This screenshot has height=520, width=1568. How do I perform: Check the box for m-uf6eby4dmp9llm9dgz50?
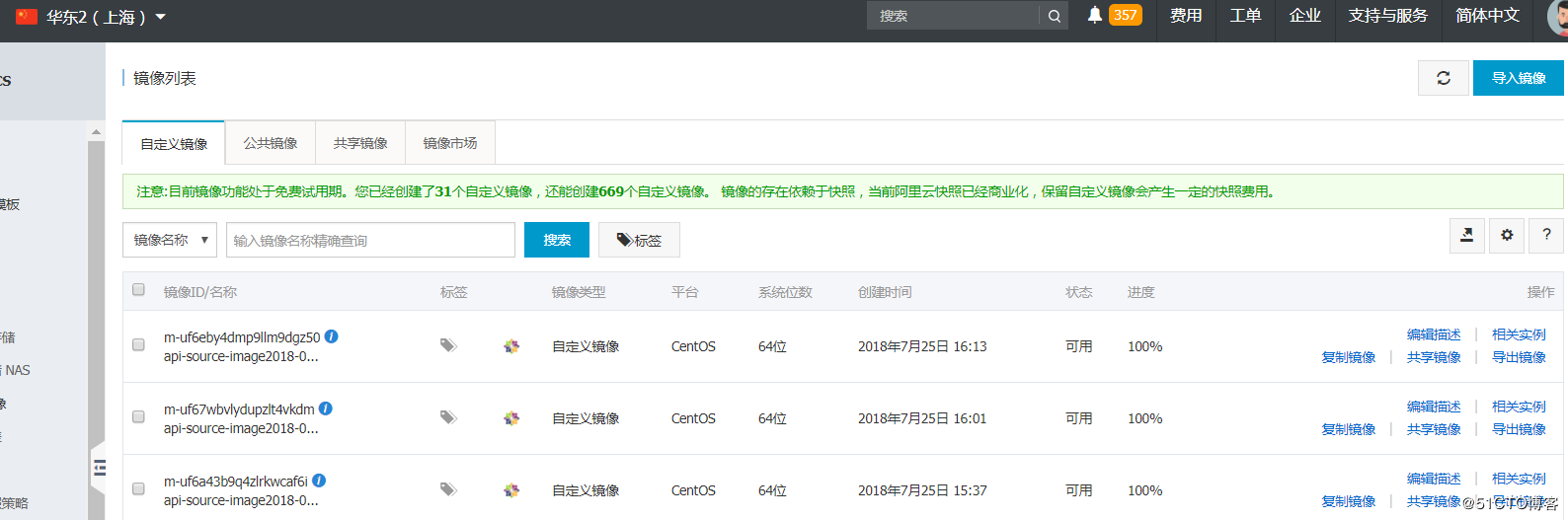pyautogui.click(x=138, y=345)
